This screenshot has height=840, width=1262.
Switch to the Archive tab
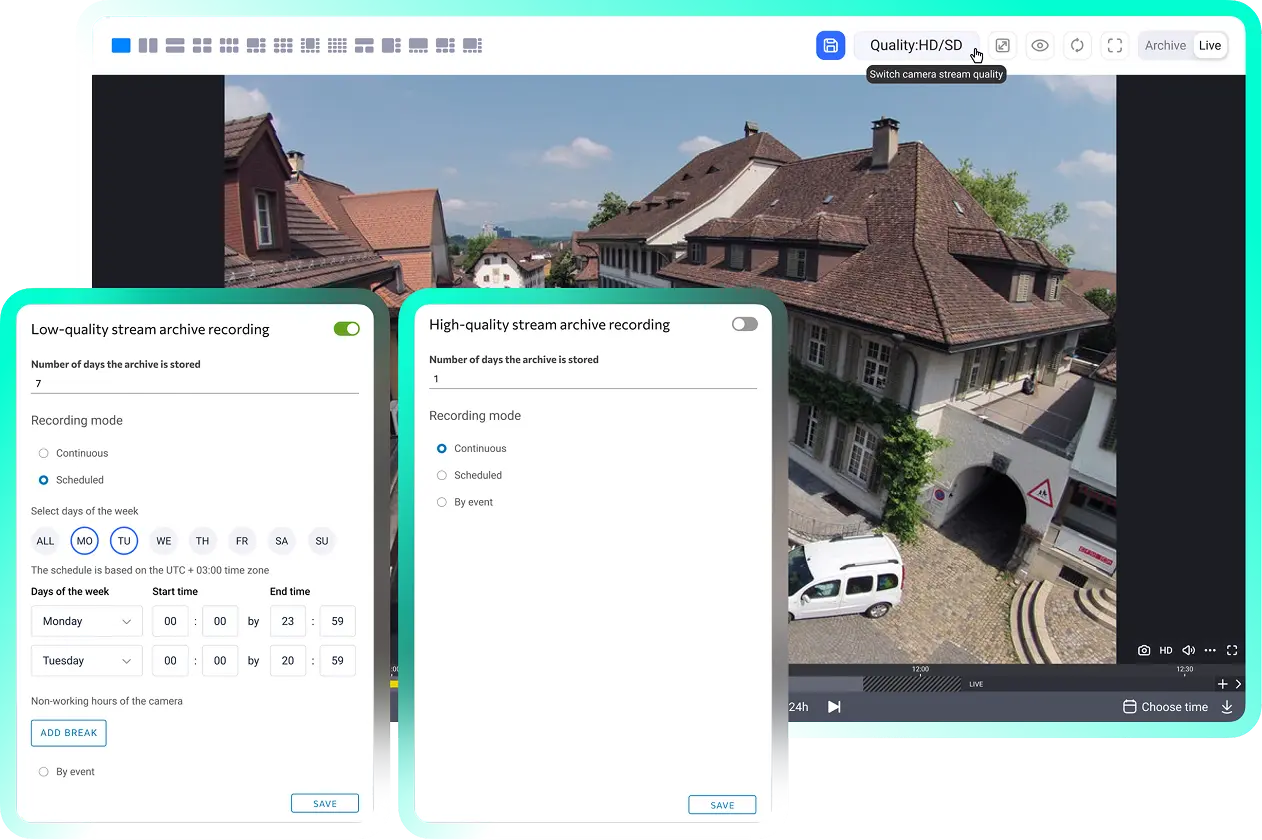[x=1165, y=46]
